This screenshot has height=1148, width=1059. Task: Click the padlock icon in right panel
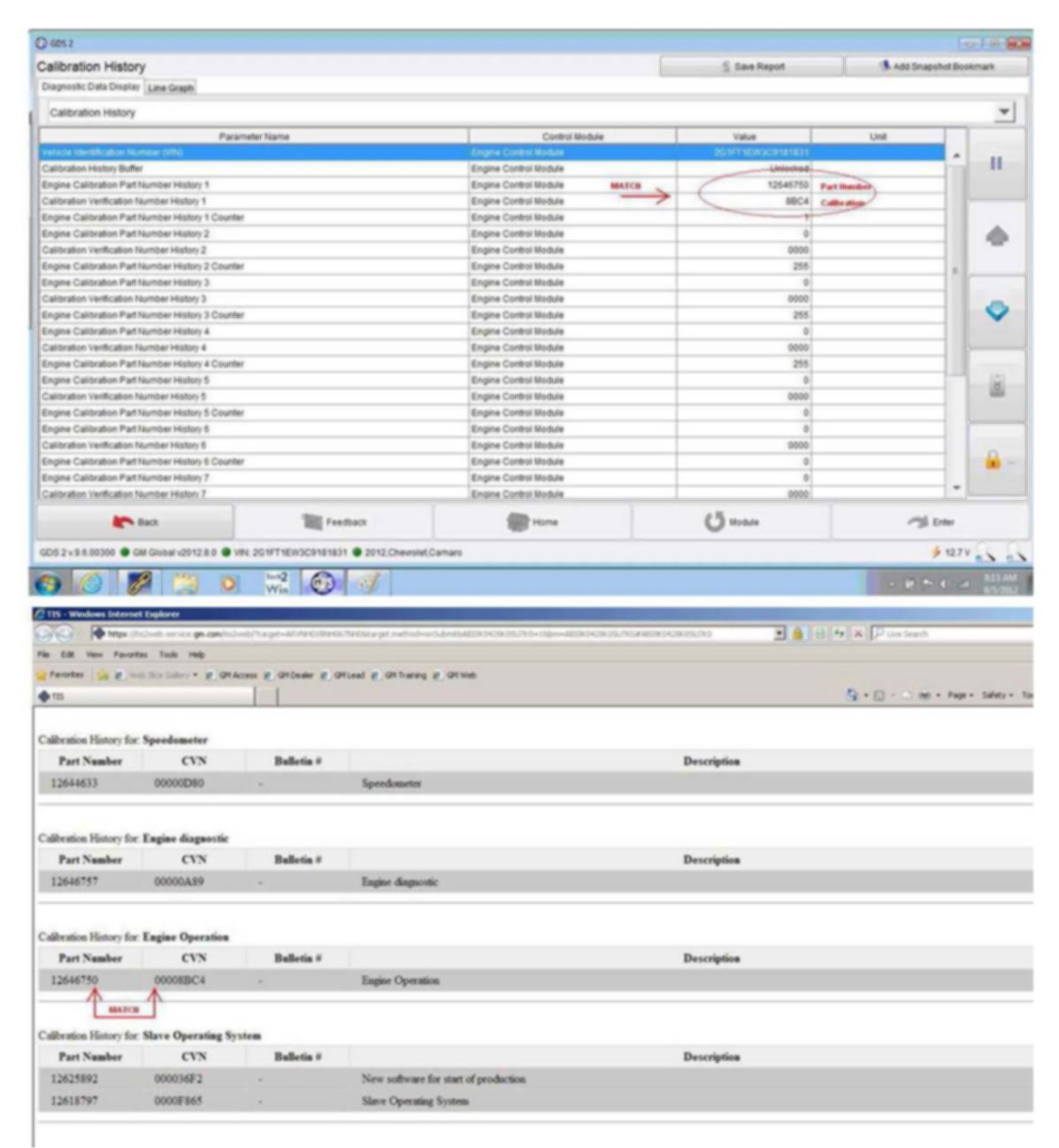(994, 460)
